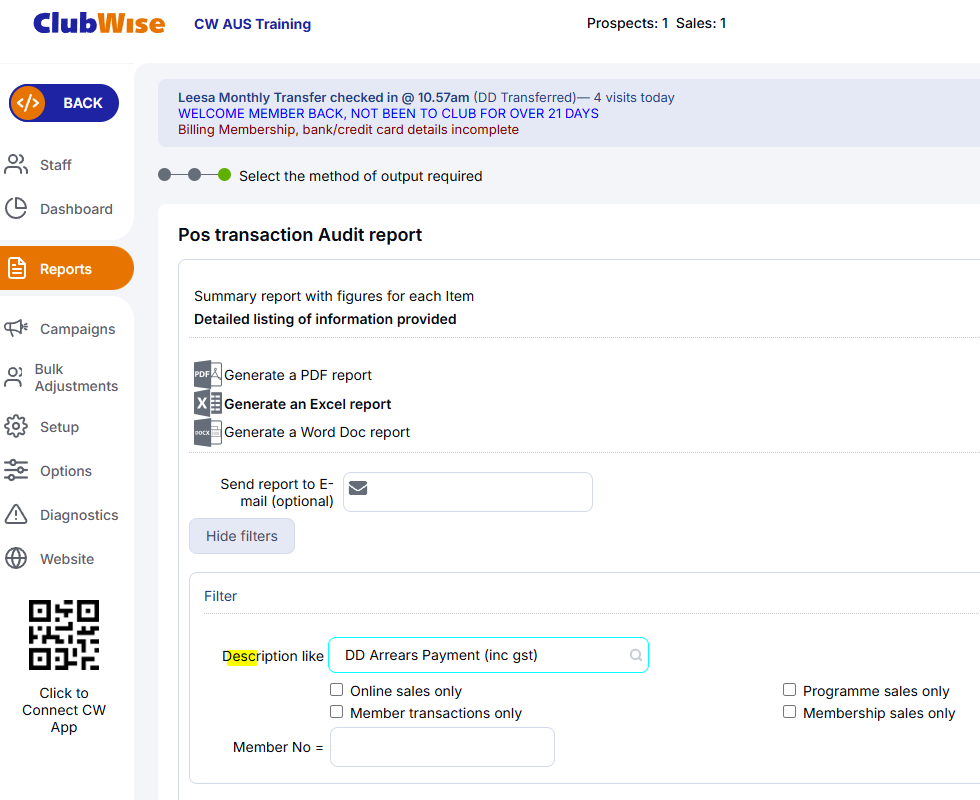Click the Reports document icon

(x=17, y=268)
